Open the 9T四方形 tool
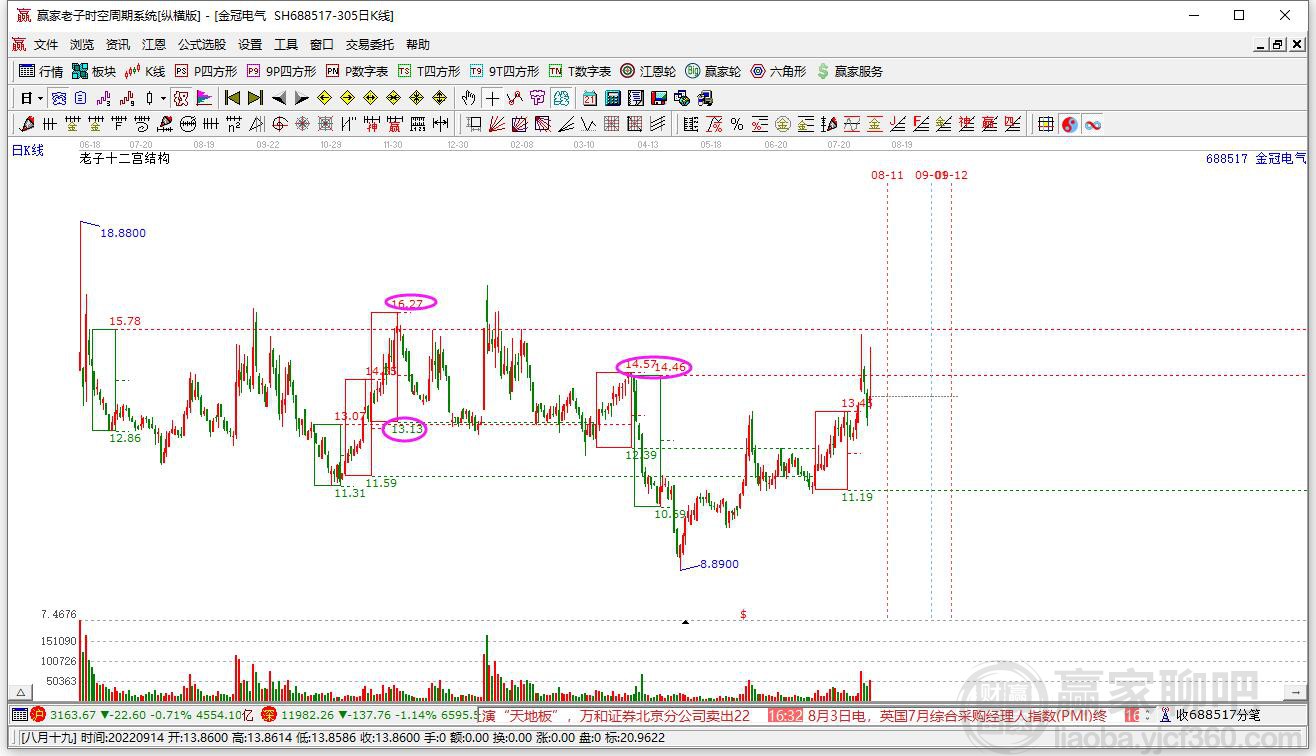Screen dimensions: 1316x756 point(504,71)
